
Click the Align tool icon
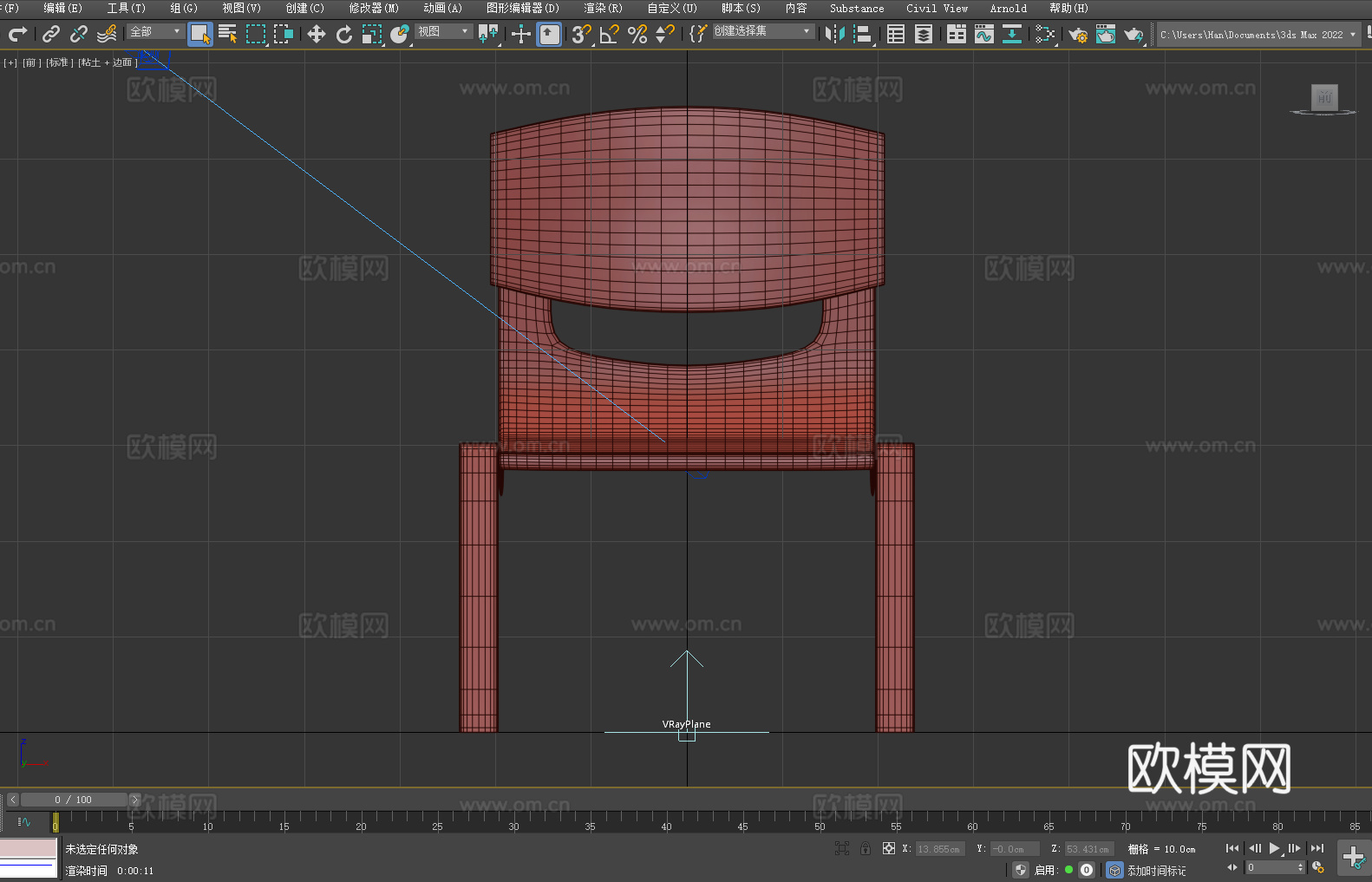tap(863, 34)
